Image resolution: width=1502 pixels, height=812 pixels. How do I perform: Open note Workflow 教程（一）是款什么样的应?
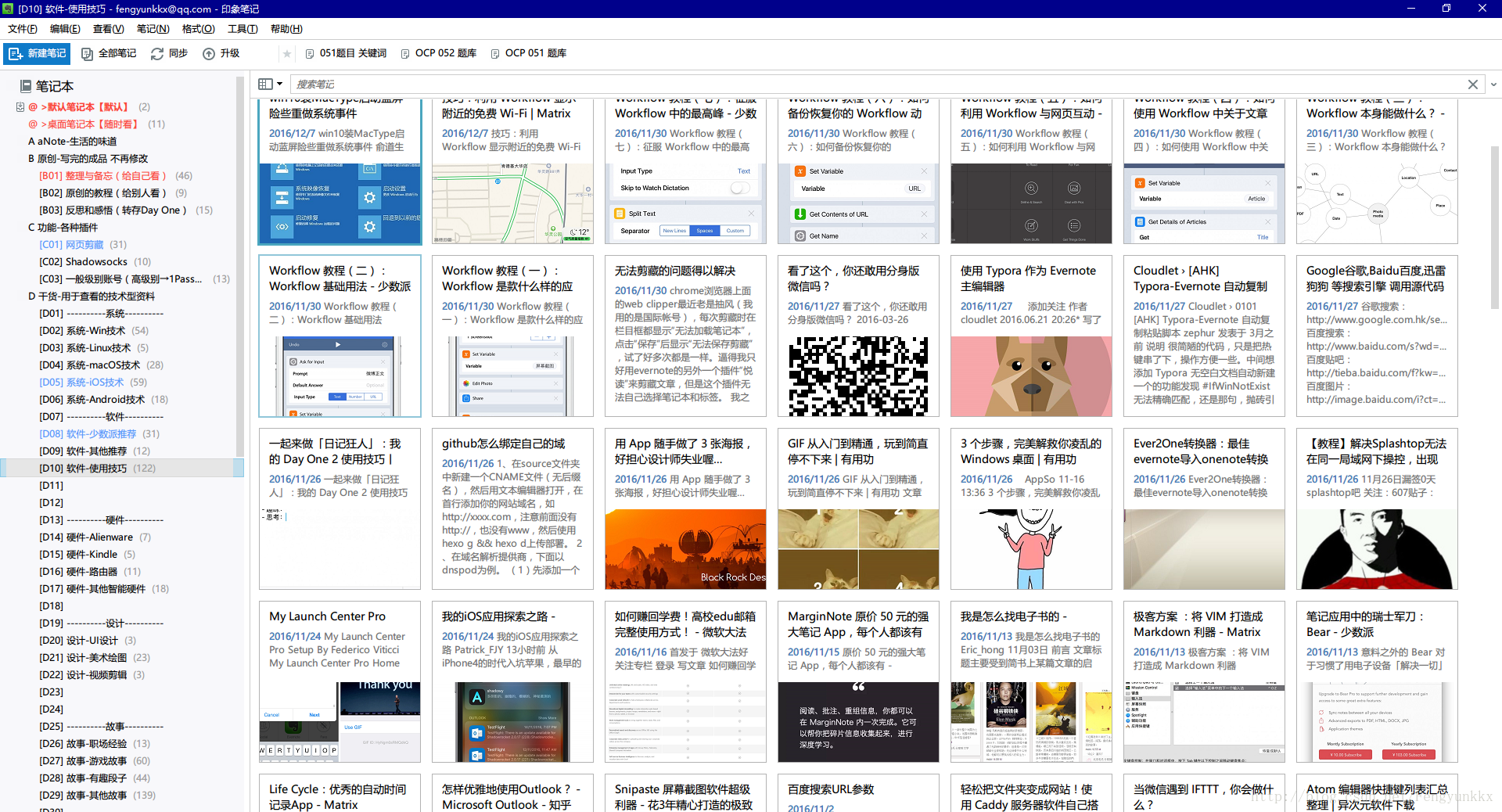[512, 336]
